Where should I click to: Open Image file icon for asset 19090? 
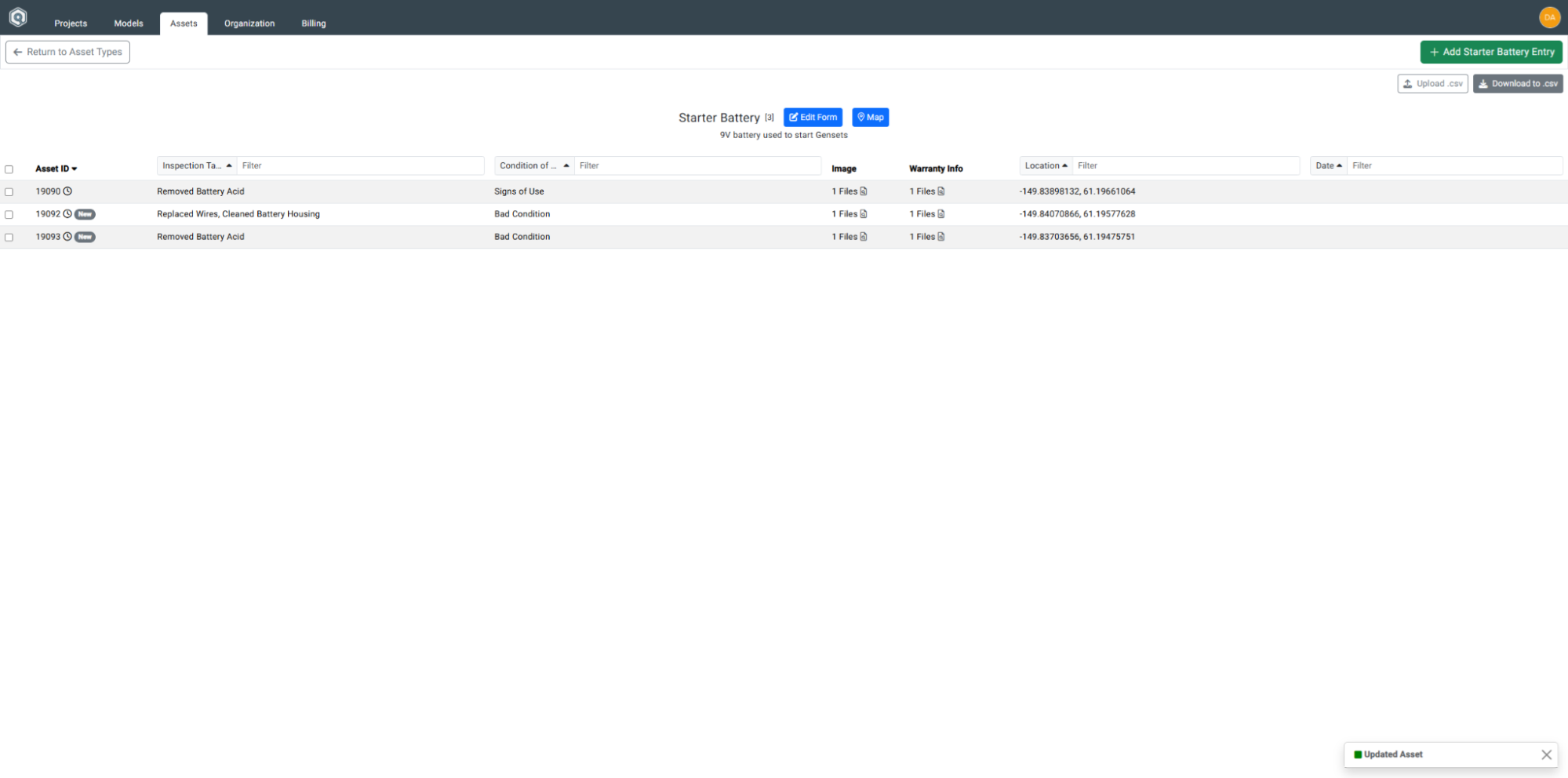tap(864, 191)
